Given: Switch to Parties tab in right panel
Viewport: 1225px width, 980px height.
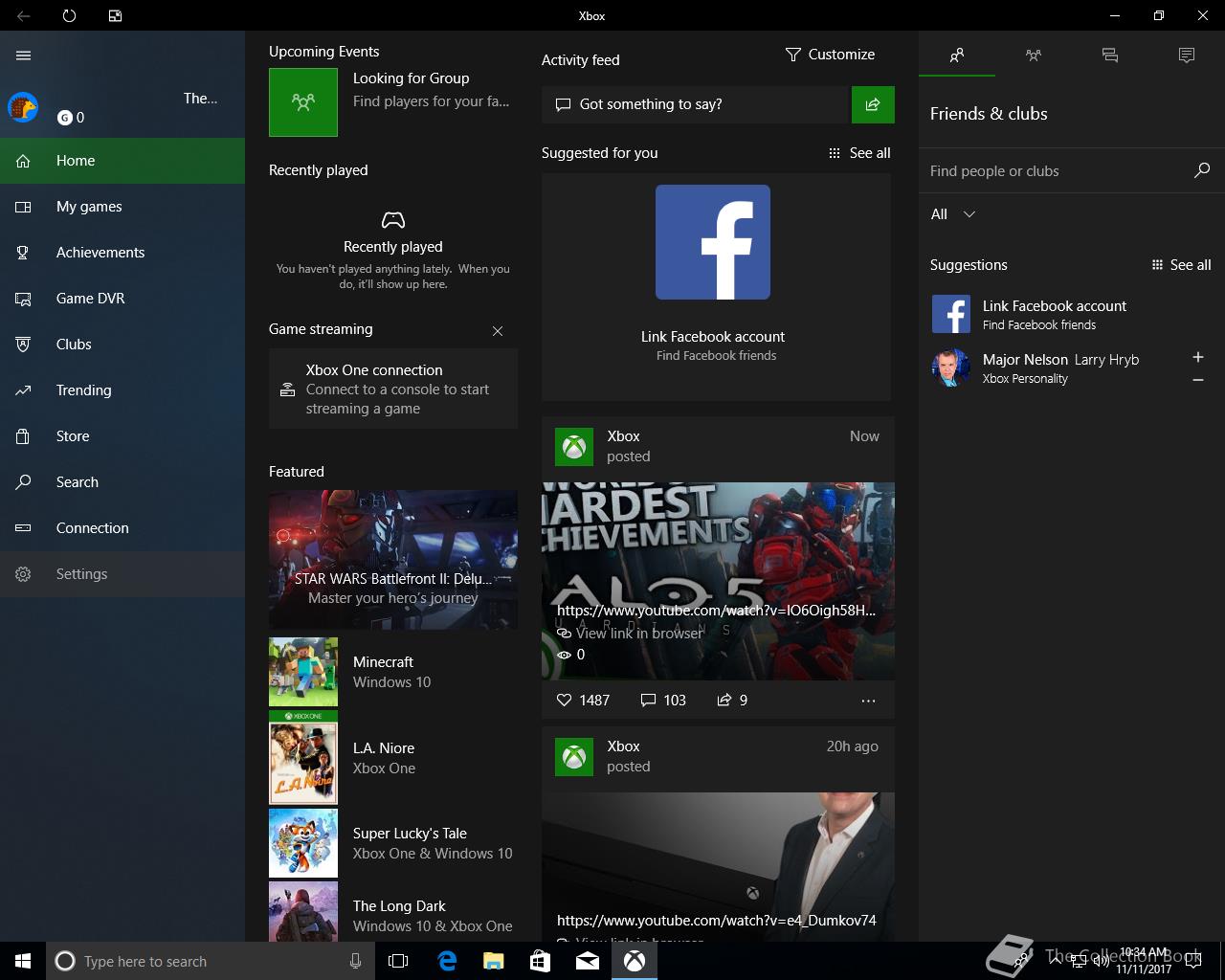Looking at the screenshot, I should coord(1034,56).
